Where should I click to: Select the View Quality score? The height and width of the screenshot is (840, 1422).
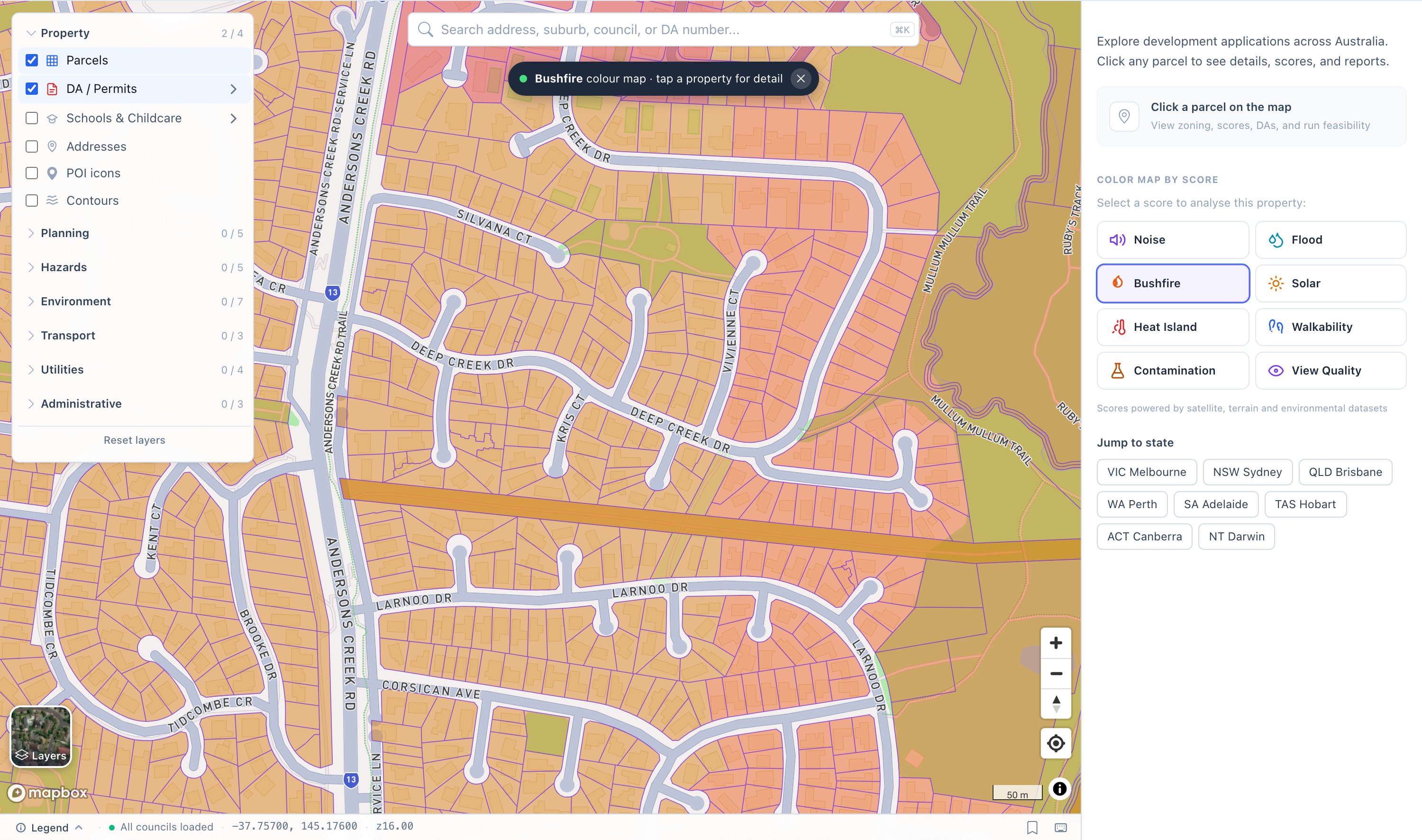pos(1331,371)
